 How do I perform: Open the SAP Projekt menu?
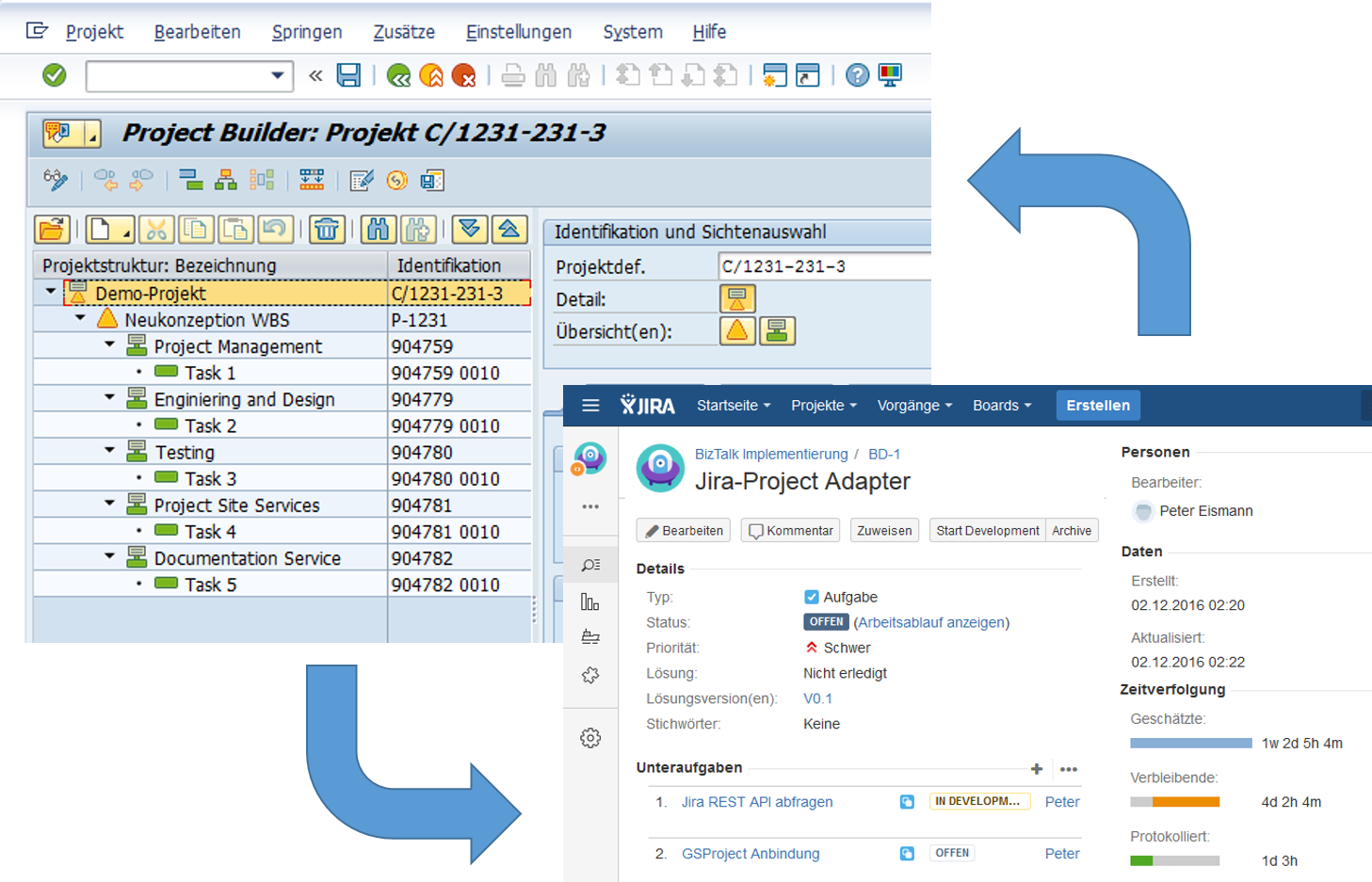94,32
